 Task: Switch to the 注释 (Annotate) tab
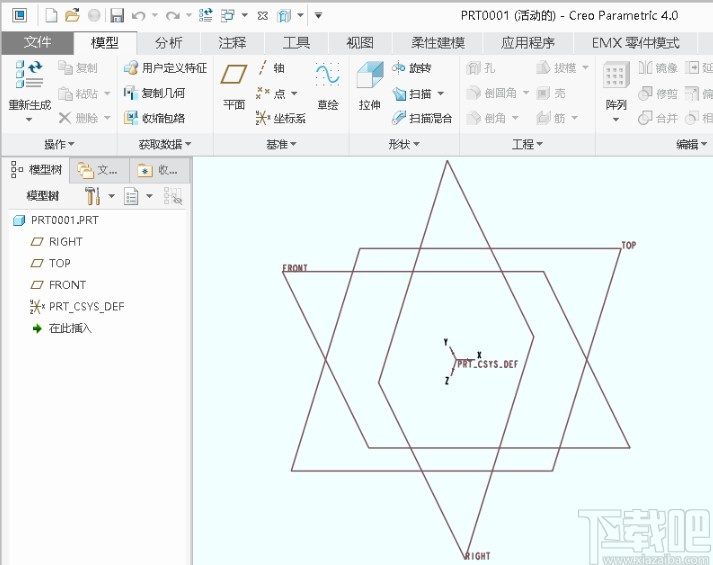[x=232, y=43]
